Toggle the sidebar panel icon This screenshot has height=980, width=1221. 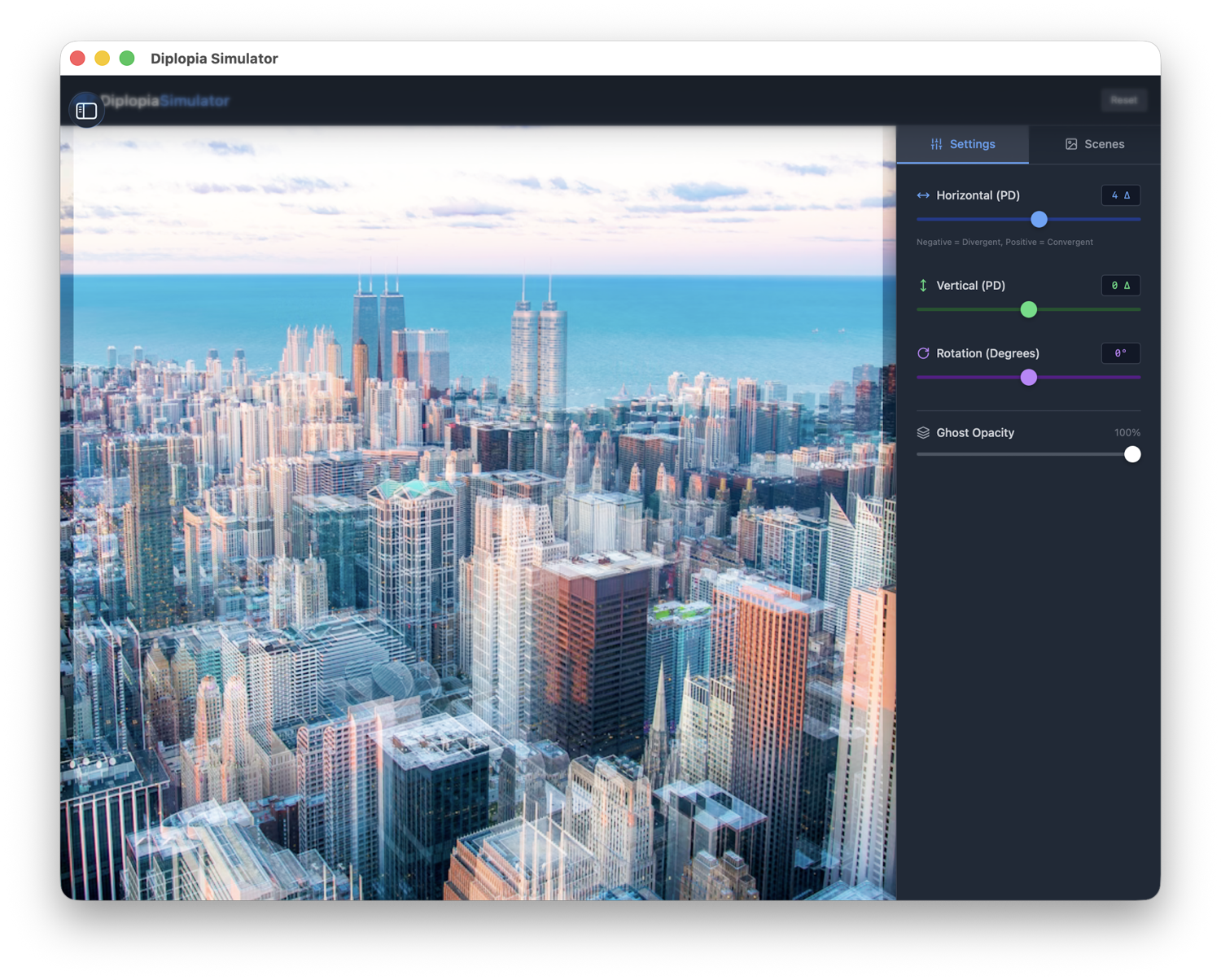[86, 111]
